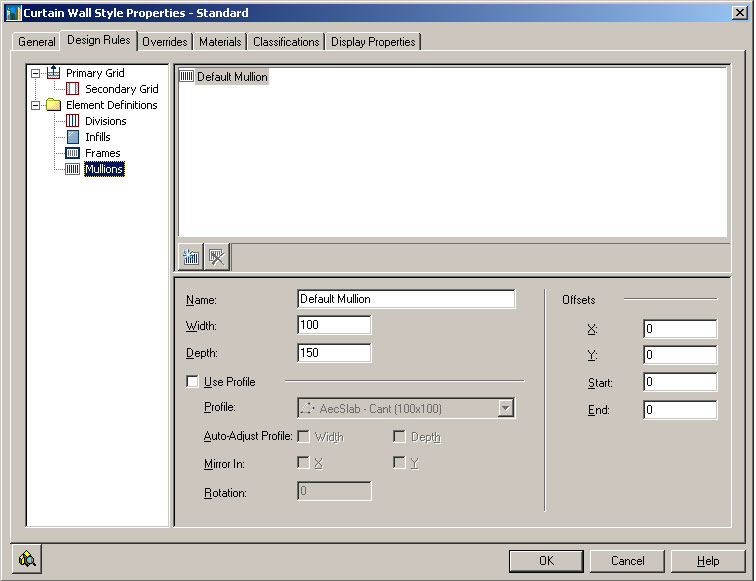
Task: Open the Profile dropdown list
Action: click(505, 408)
